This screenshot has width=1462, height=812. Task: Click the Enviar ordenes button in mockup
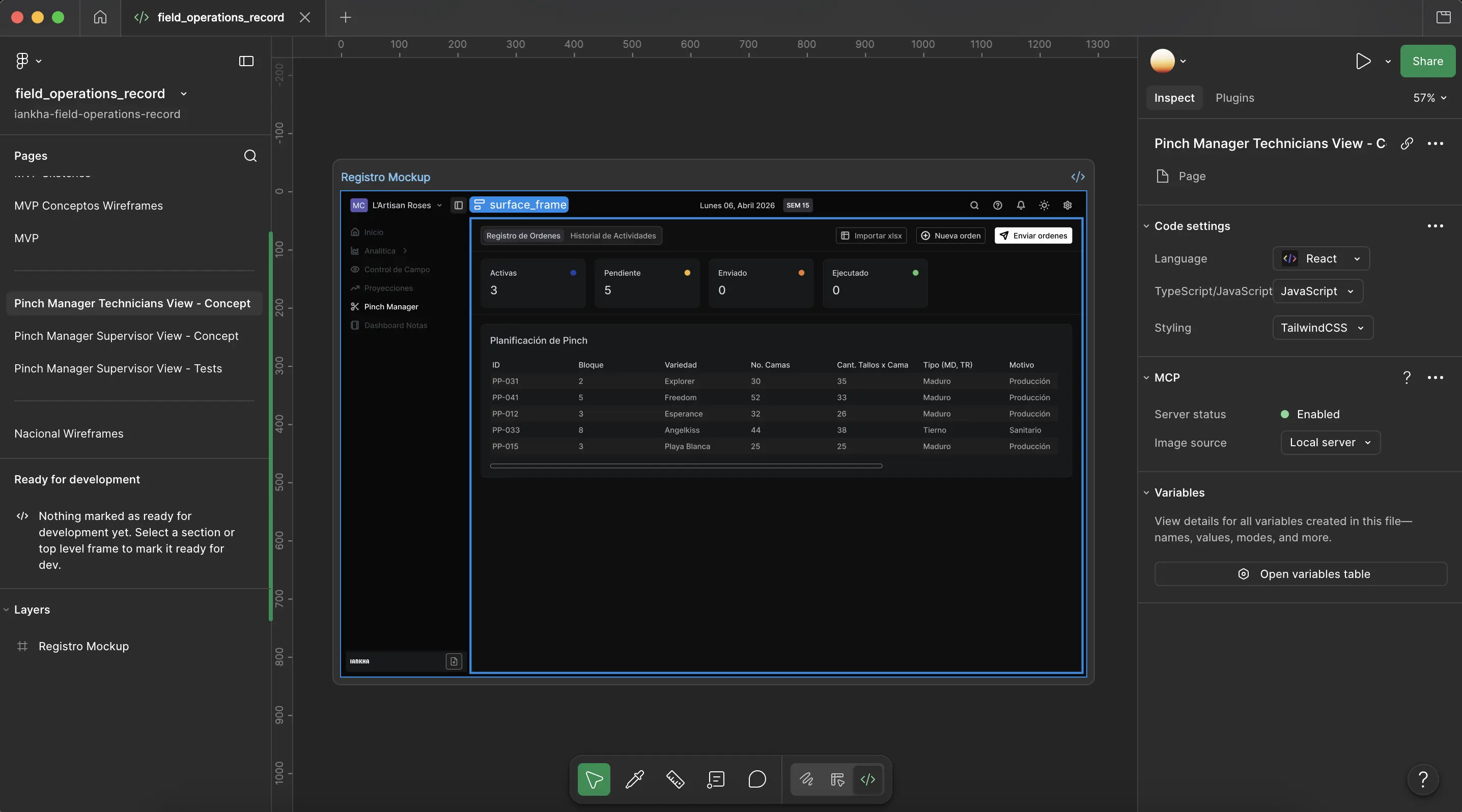click(x=1033, y=236)
